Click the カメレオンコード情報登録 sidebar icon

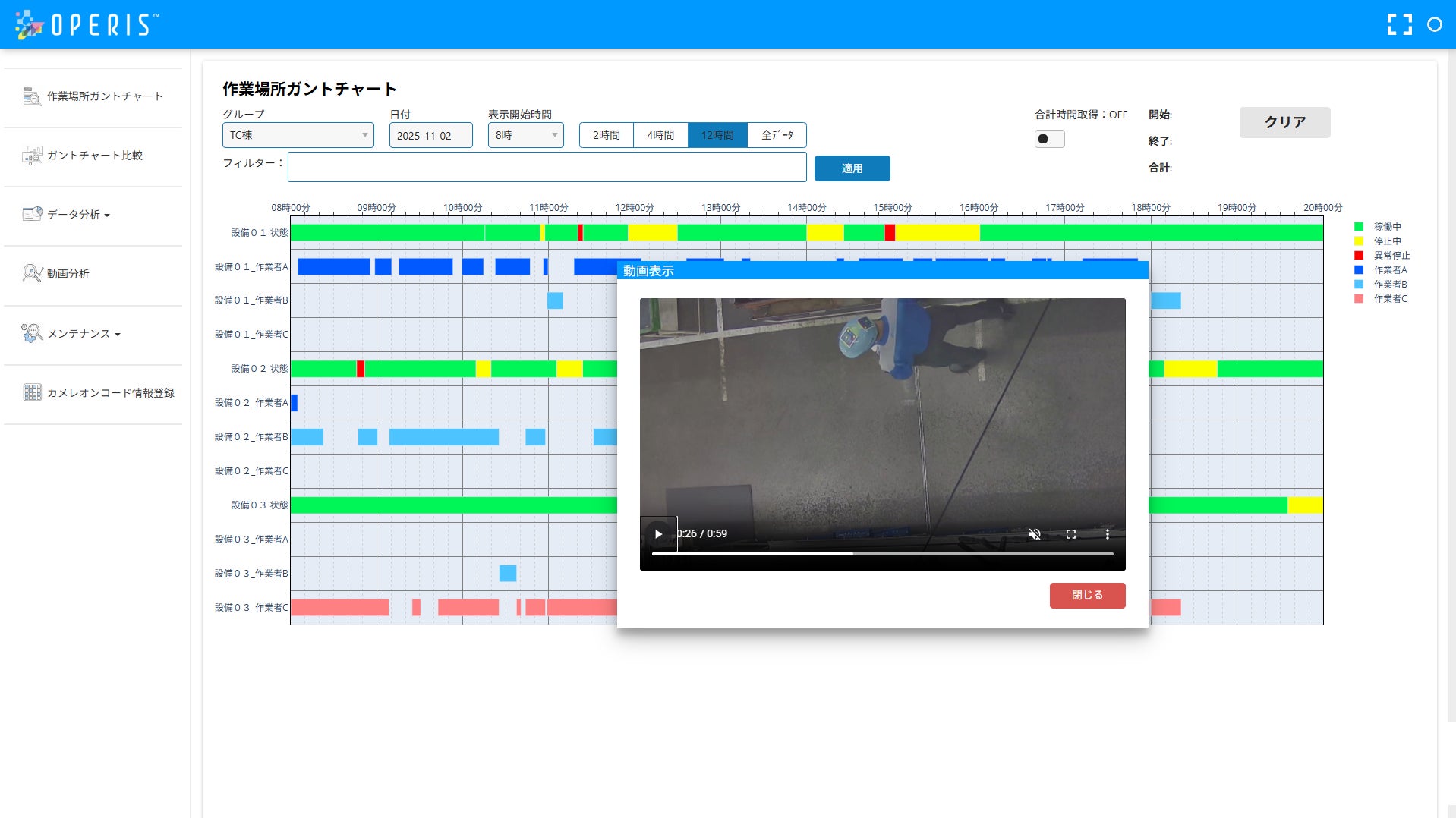(32, 392)
